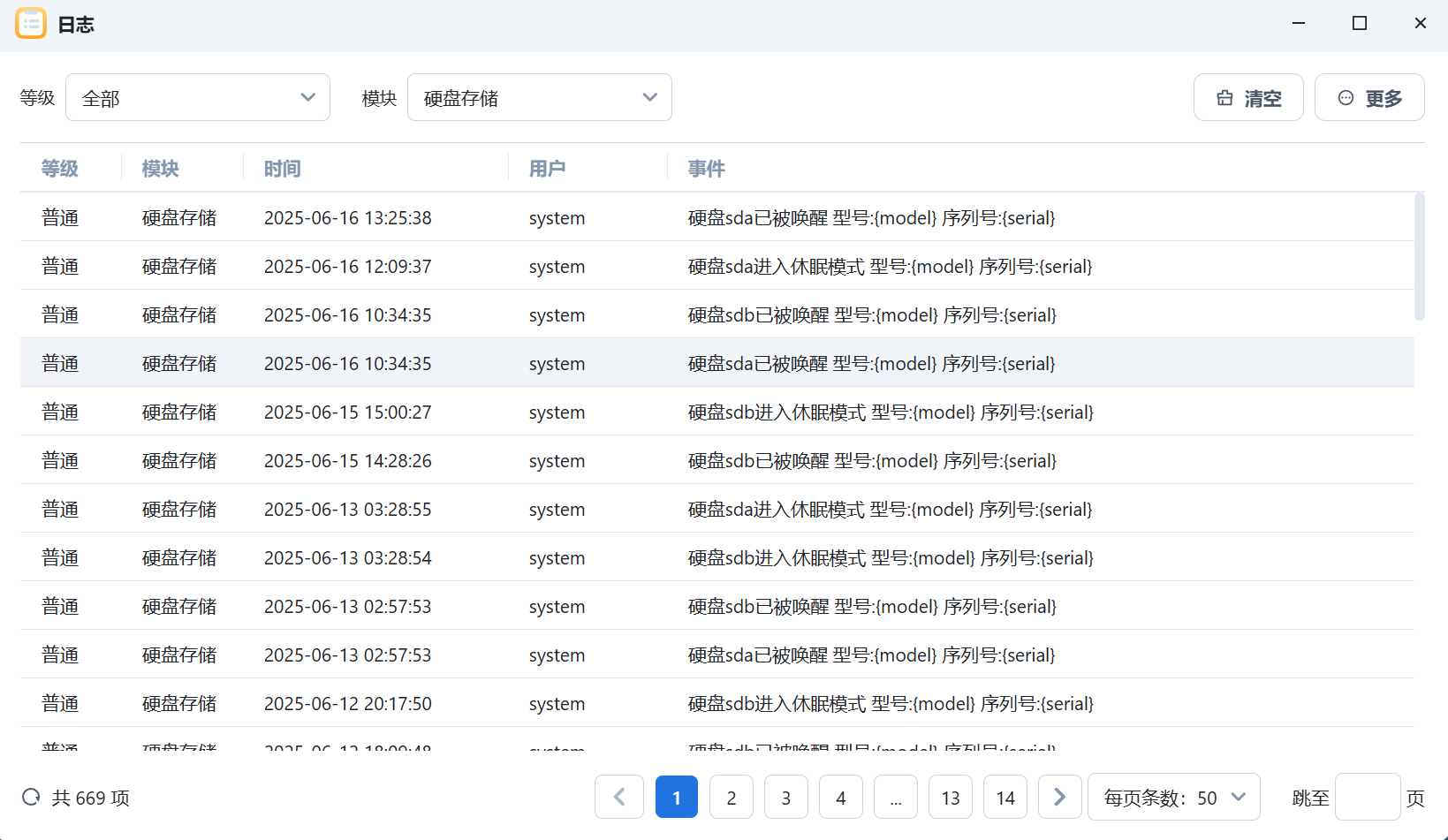Go to previous page with left arrow

(619, 798)
